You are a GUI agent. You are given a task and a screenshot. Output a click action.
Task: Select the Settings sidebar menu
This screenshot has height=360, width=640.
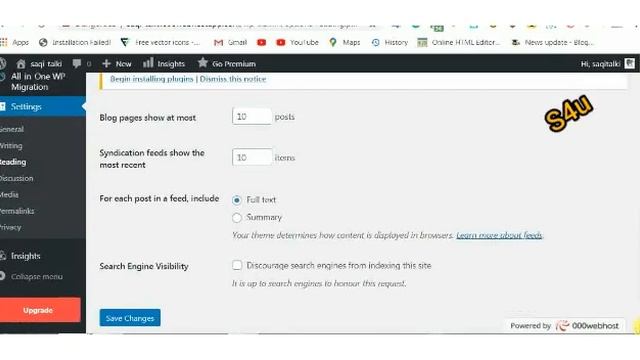click(x=42, y=107)
